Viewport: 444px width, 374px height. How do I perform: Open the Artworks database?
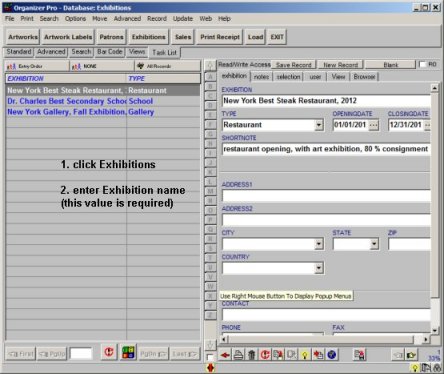[x=23, y=37]
